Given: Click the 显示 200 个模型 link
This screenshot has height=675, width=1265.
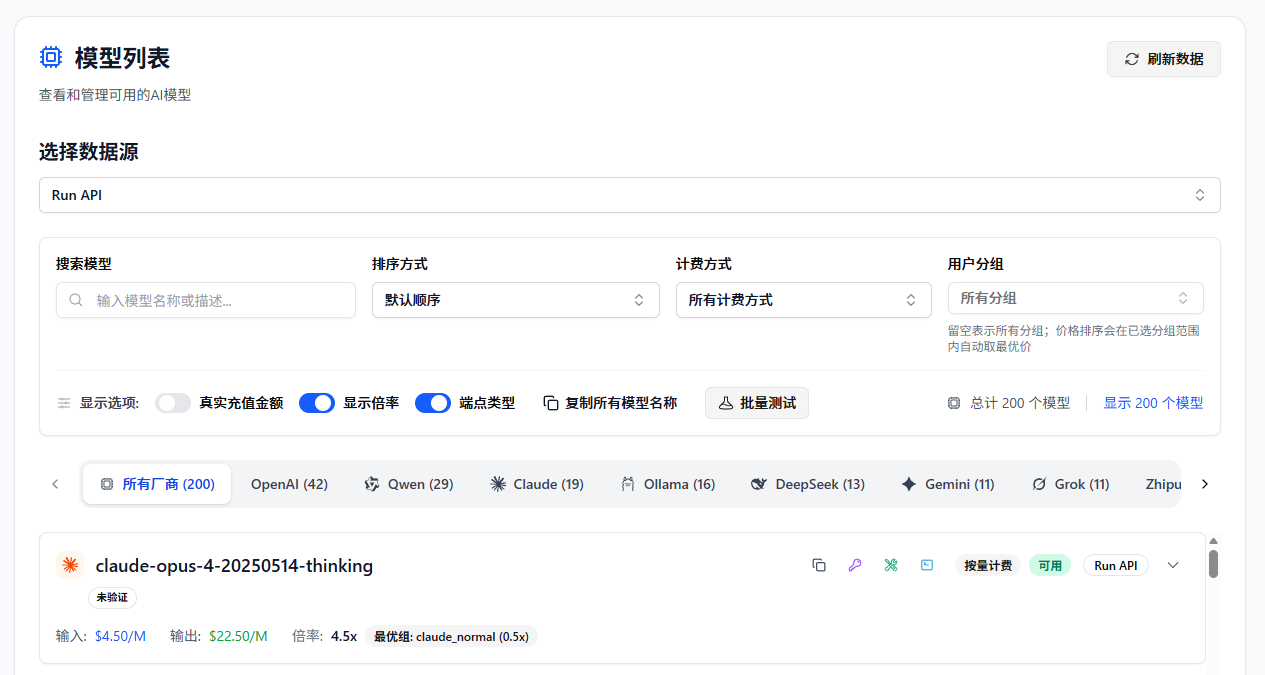Looking at the screenshot, I should tap(1153, 403).
